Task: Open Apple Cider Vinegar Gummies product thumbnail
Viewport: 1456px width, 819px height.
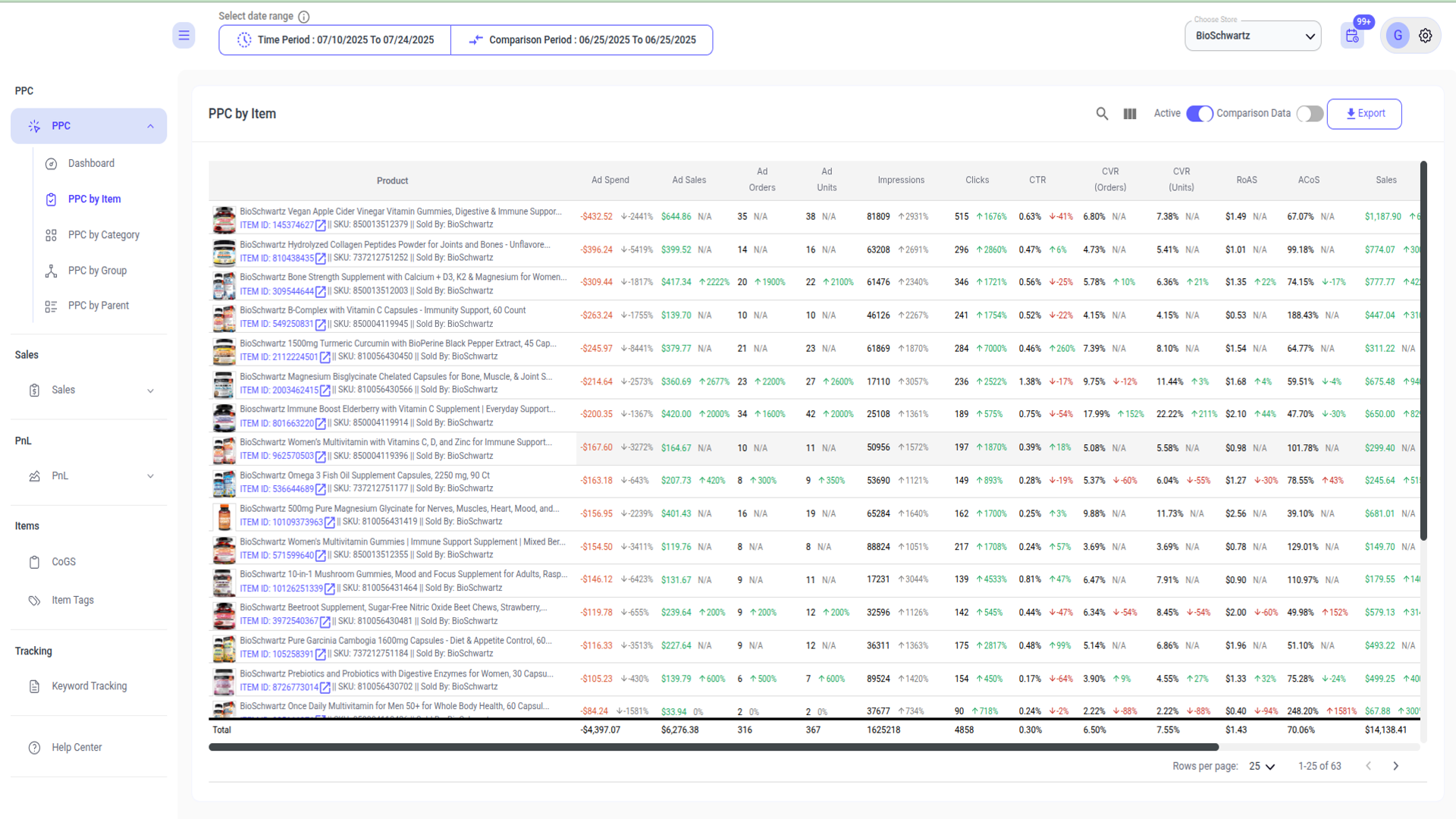Action: pyautogui.click(x=224, y=219)
